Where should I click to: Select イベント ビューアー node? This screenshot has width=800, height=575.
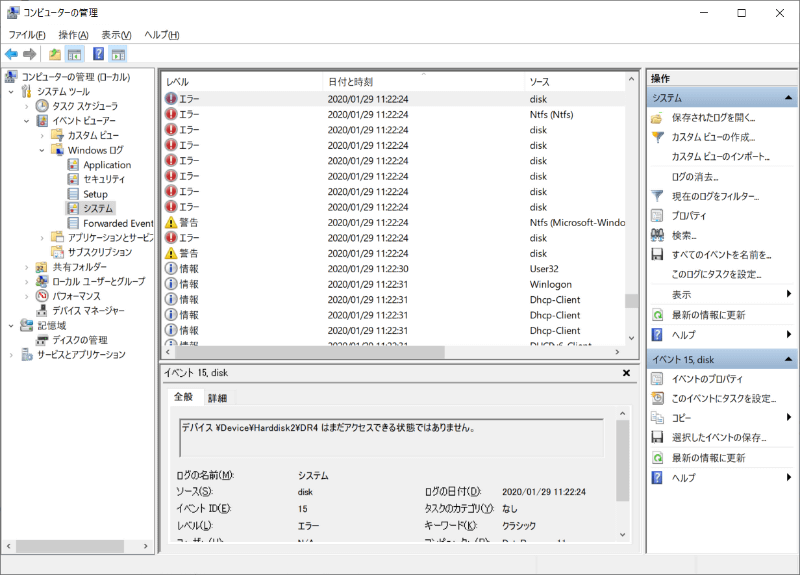coord(84,121)
